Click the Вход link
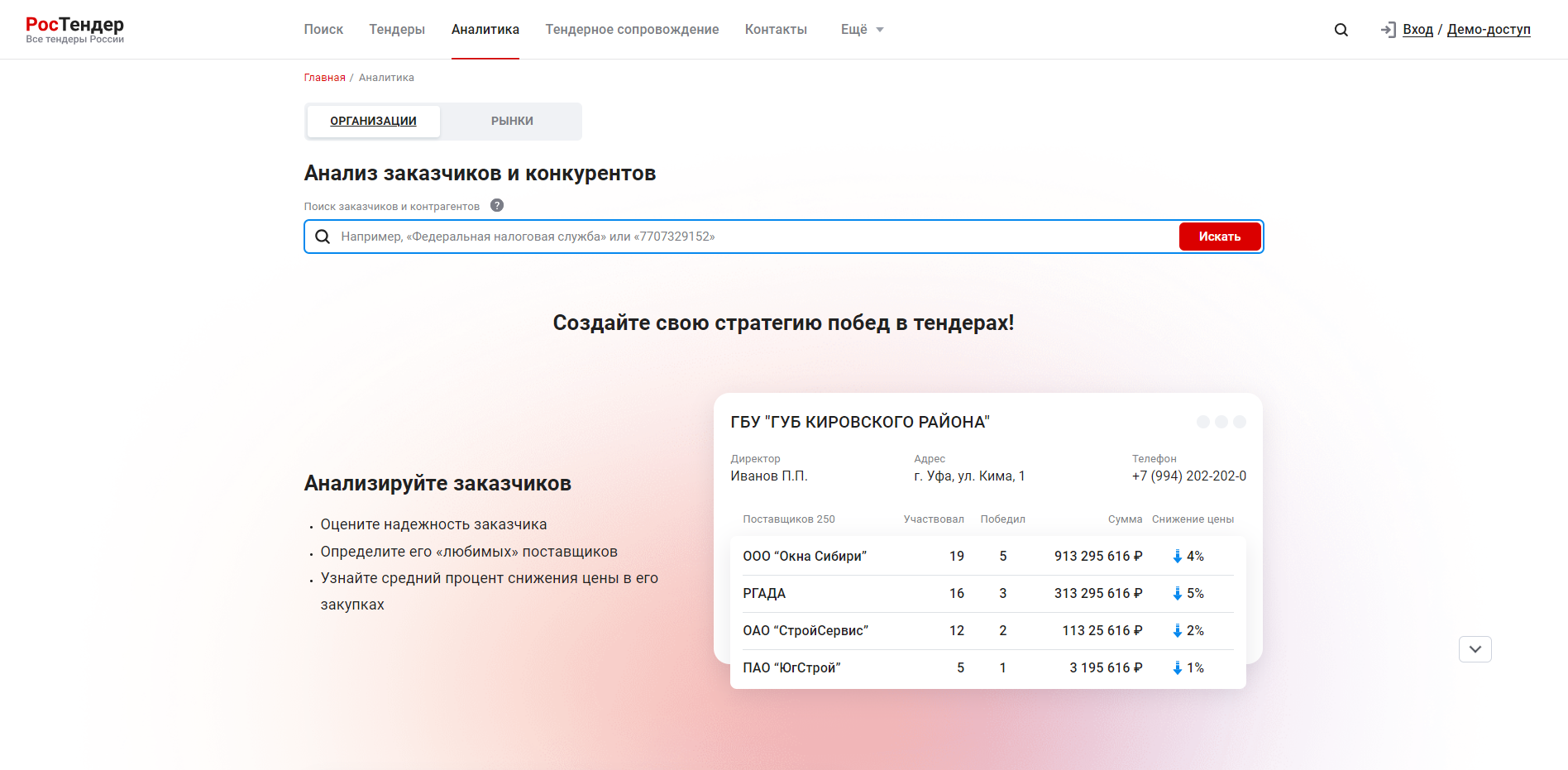The image size is (1568, 770). coord(1417,30)
